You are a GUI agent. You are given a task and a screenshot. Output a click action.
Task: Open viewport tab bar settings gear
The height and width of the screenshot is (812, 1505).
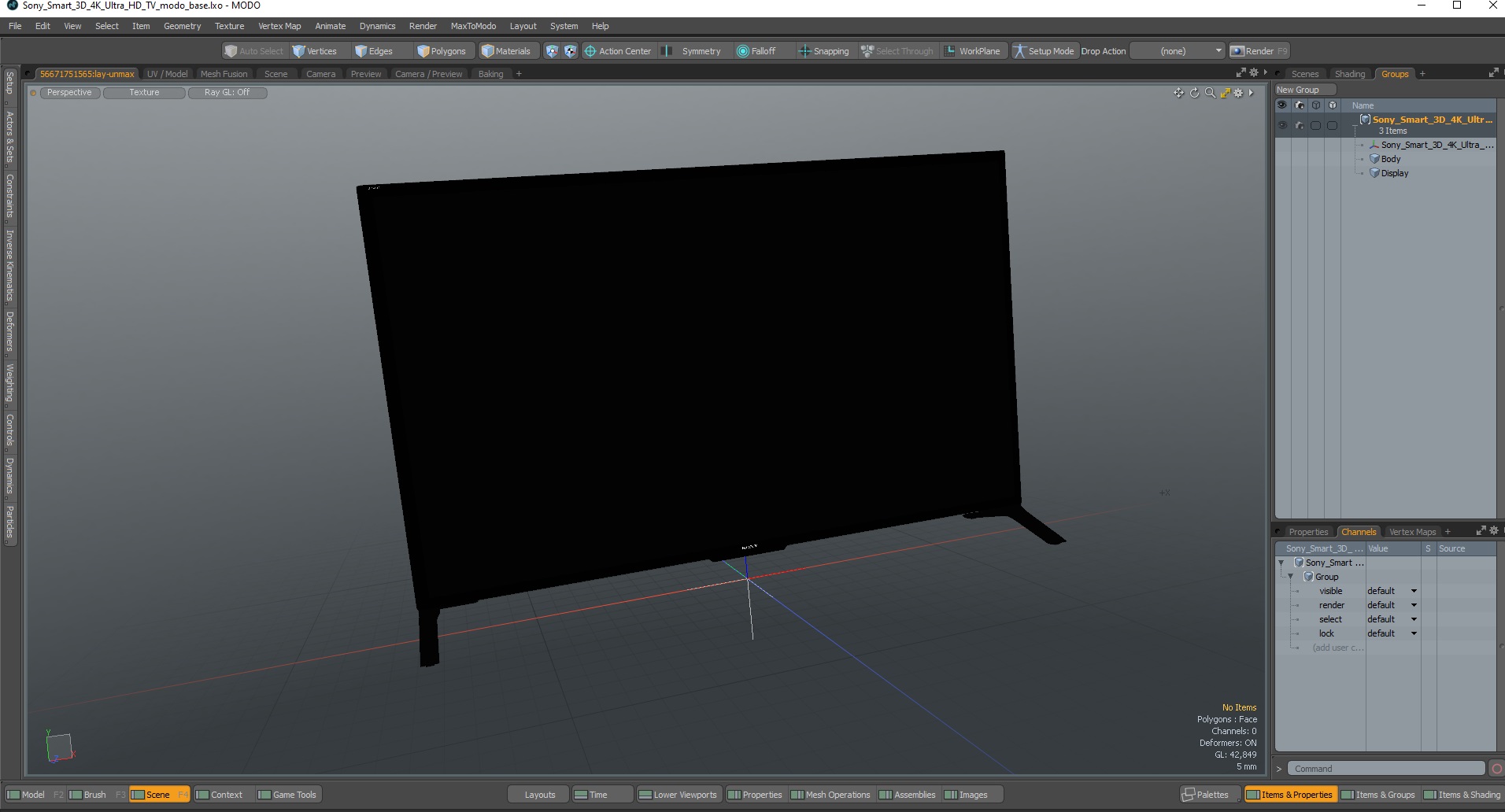point(1254,72)
